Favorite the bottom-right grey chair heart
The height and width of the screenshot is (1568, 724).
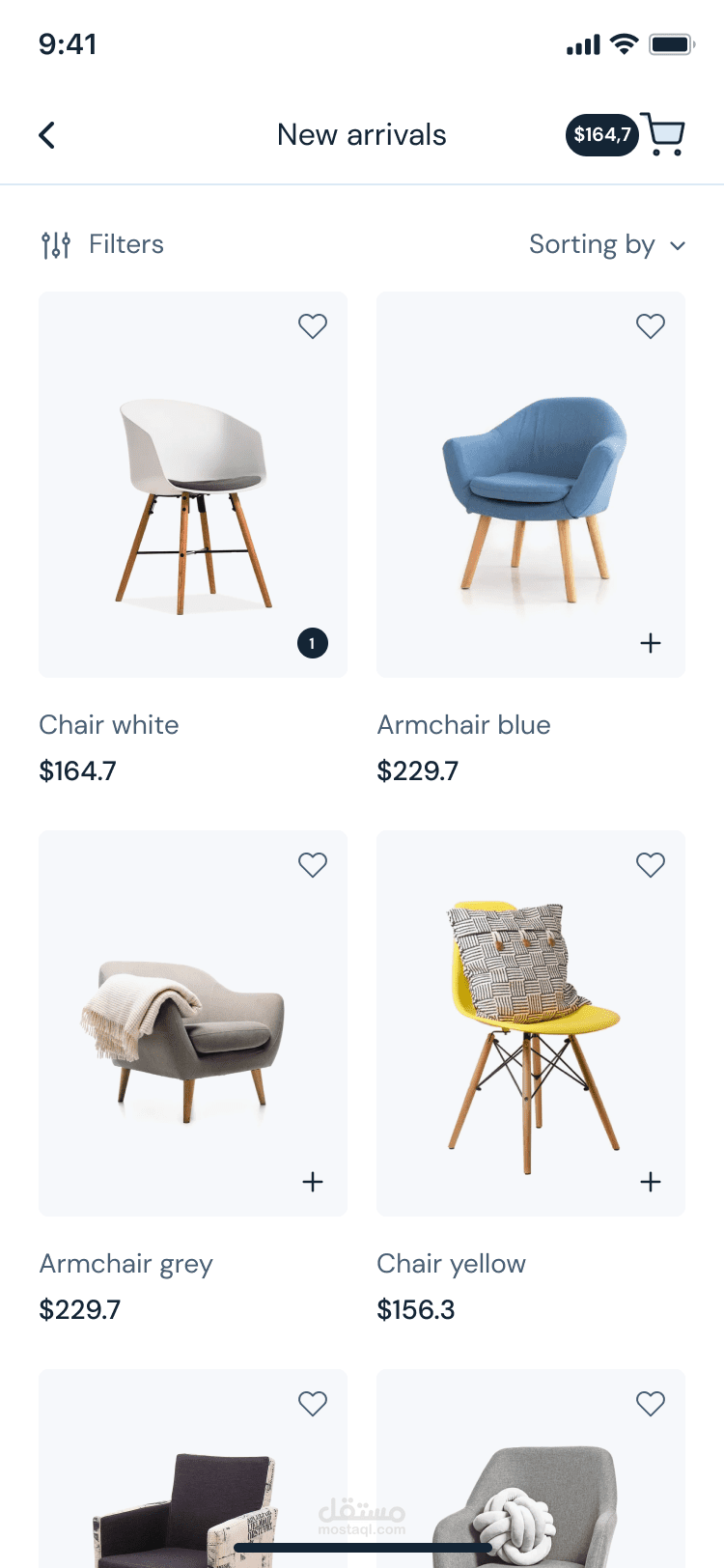point(651,1404)
